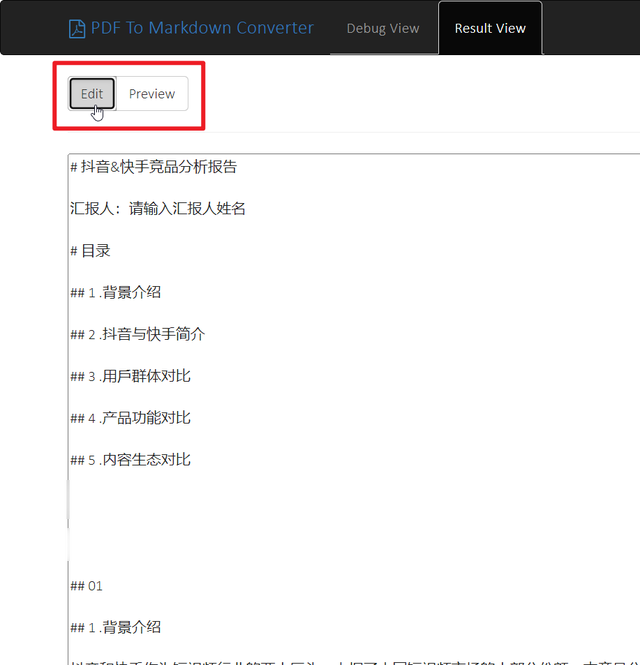Screen dimensions: 640x665
Task: Click the '# 抖音&快手竞品分析报告' heading line
Action: [154, 167]
